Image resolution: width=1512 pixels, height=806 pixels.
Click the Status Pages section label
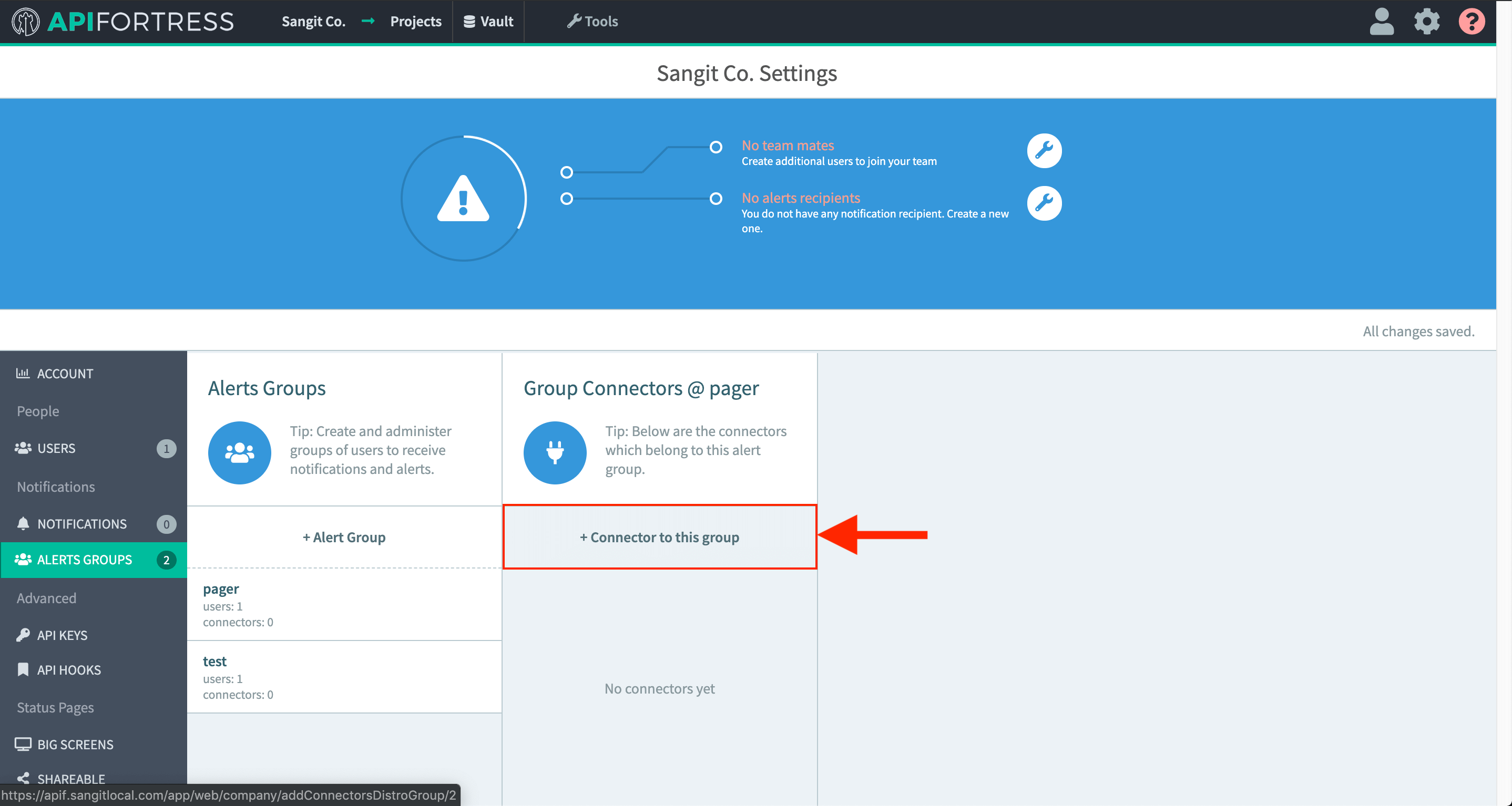[x=55, y=707]
